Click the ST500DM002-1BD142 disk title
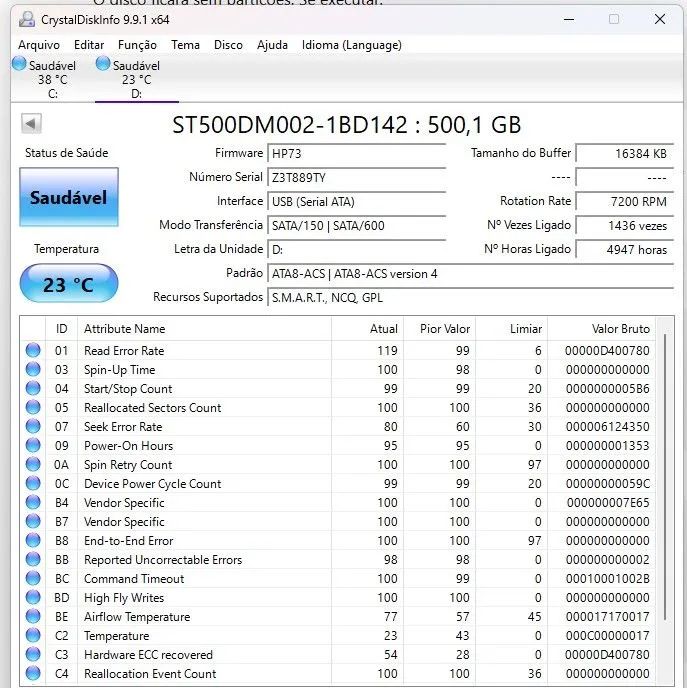 [346, 125]
